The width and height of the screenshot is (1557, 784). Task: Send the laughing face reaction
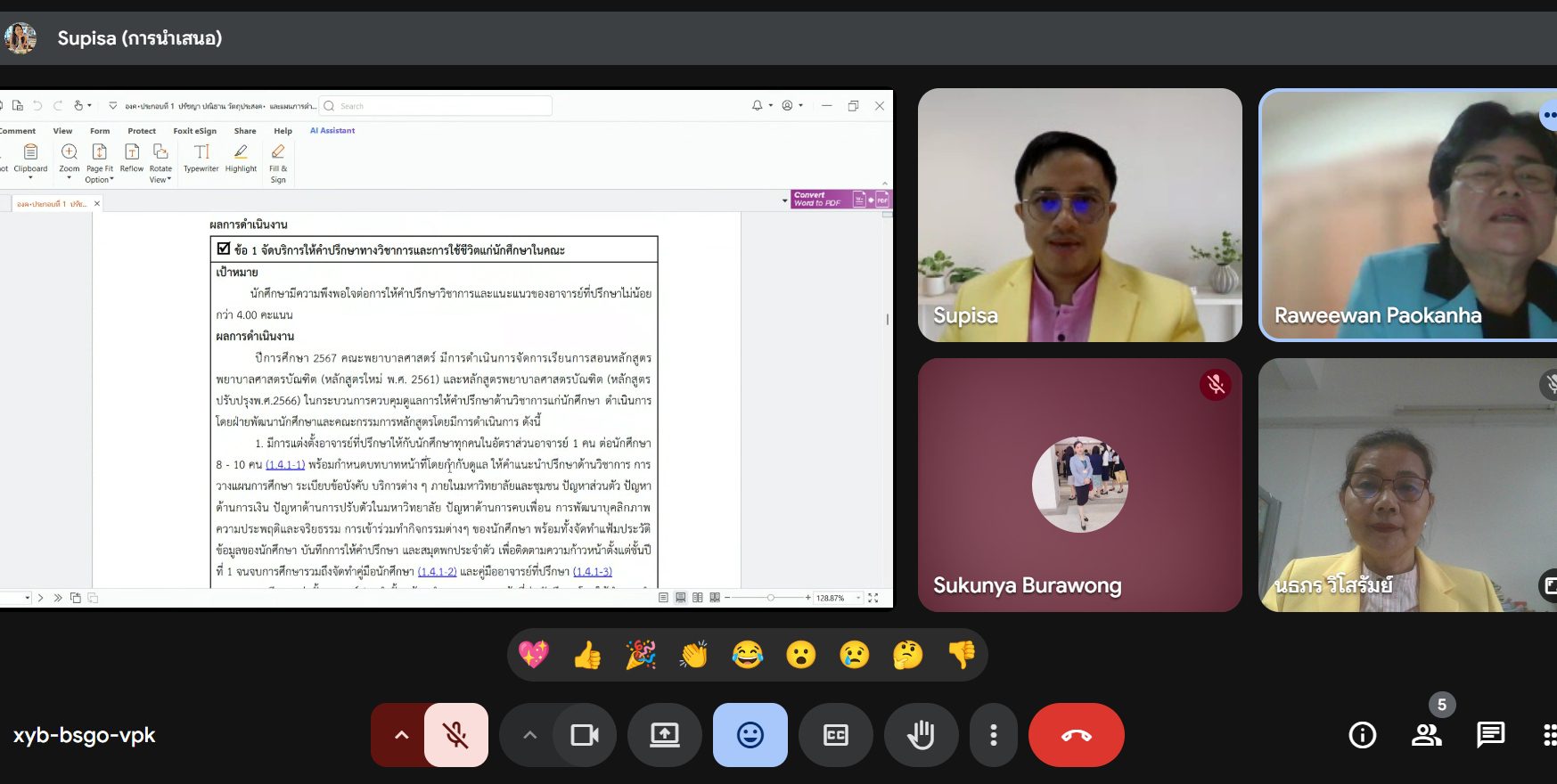point(748,655)
